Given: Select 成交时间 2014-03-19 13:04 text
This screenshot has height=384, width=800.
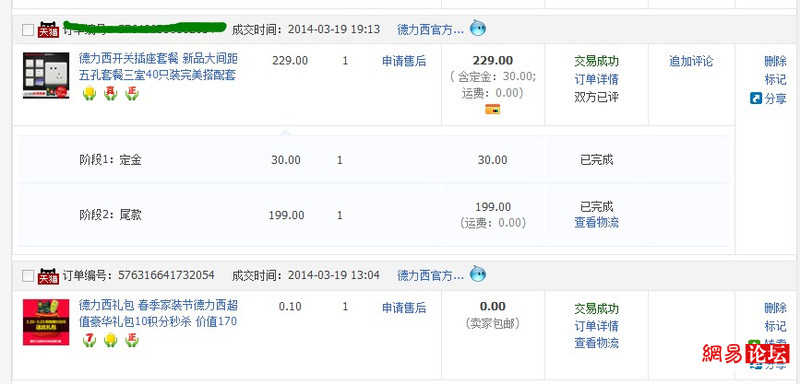Looking at the screenshot, I should (x=306, y=276).
